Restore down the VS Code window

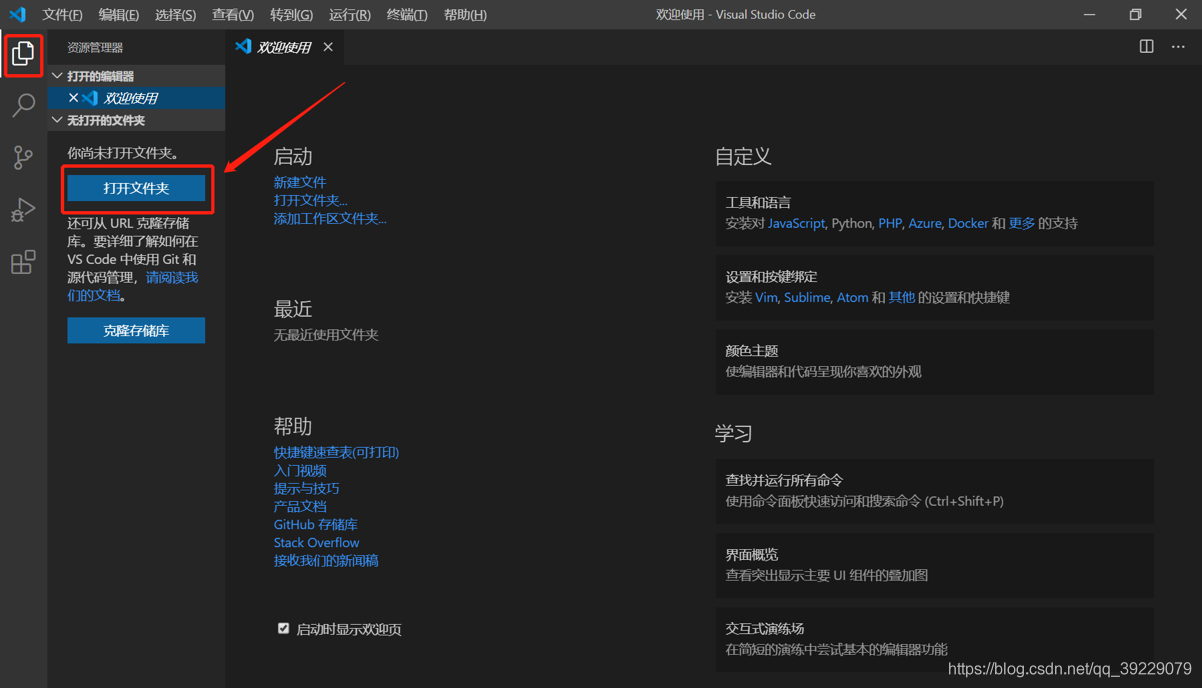coord(1135,15)
